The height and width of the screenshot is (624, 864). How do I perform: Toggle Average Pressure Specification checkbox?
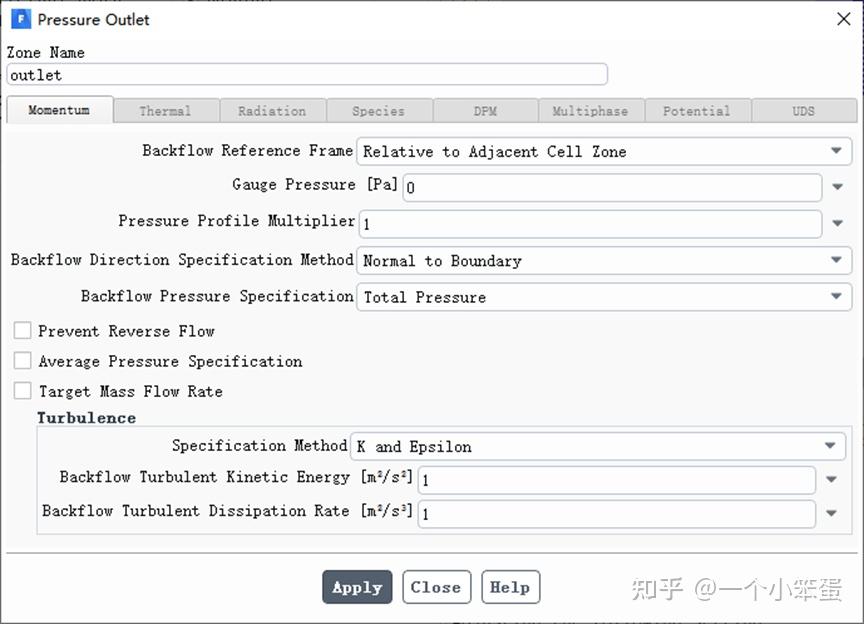23,361
